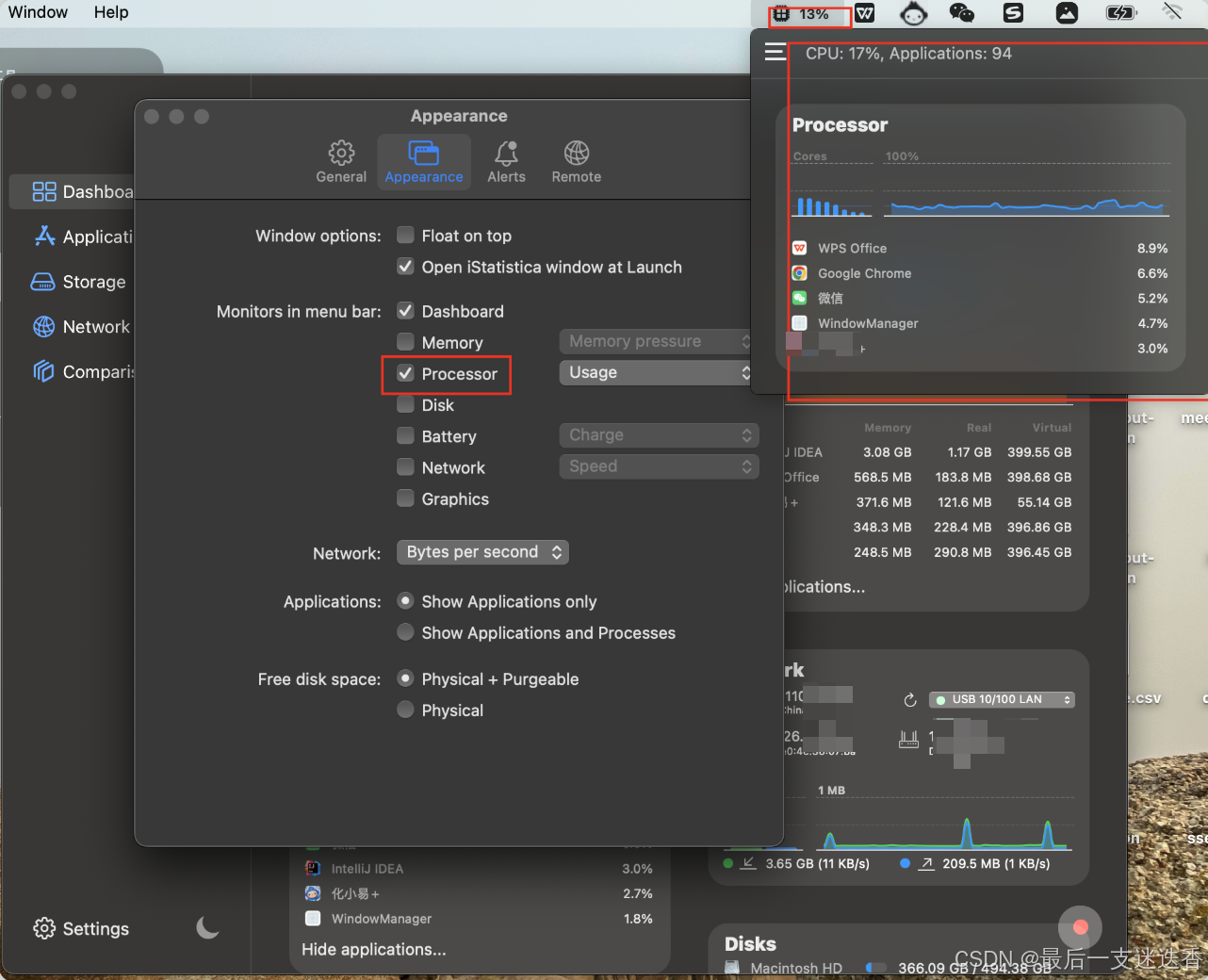Screen dimensions: 1208x980
Task: Click the WindowManager row in CPU popup
Action: click(x=980, y=323)
